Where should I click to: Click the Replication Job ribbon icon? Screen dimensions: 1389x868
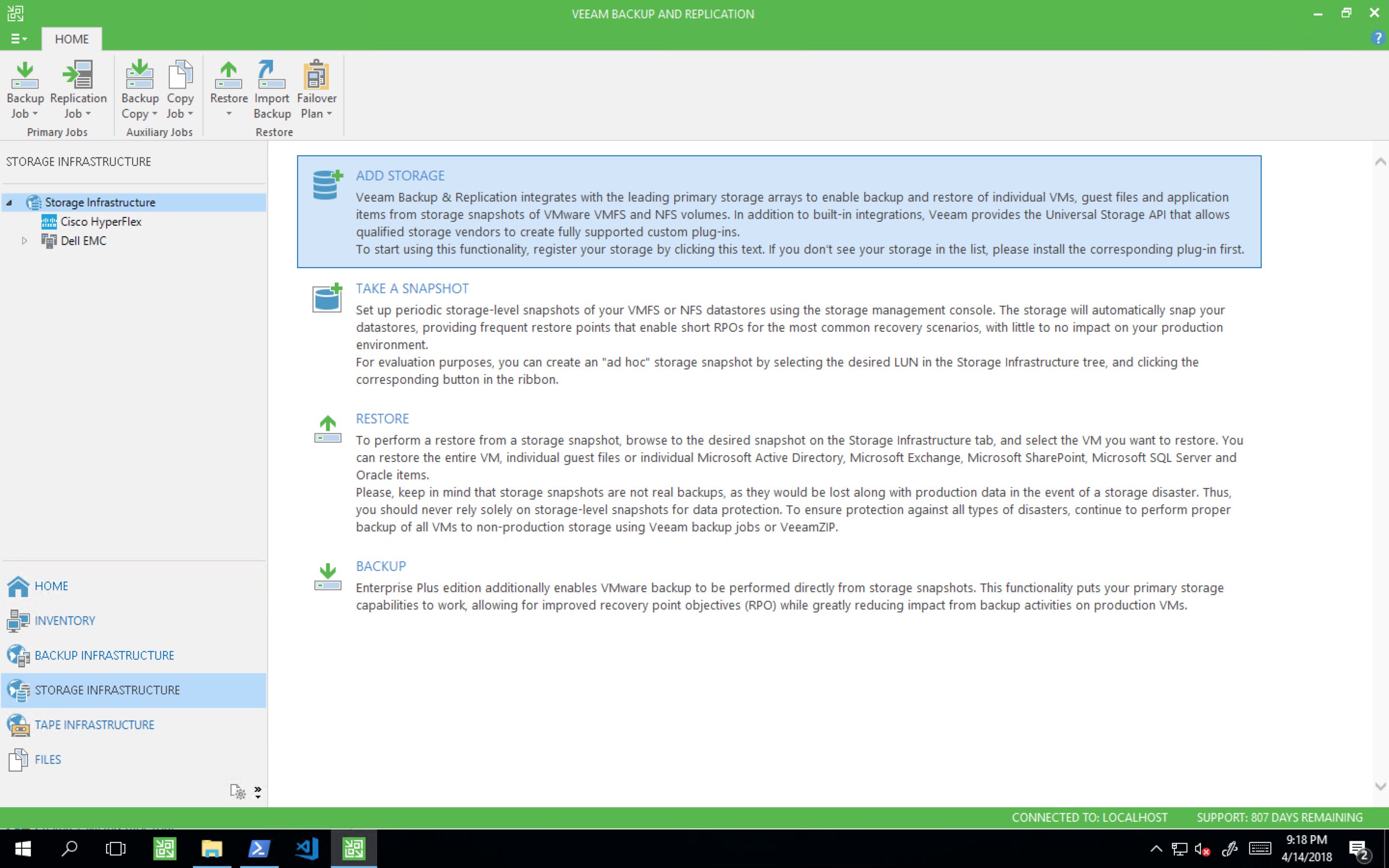(x=78, y=75)
